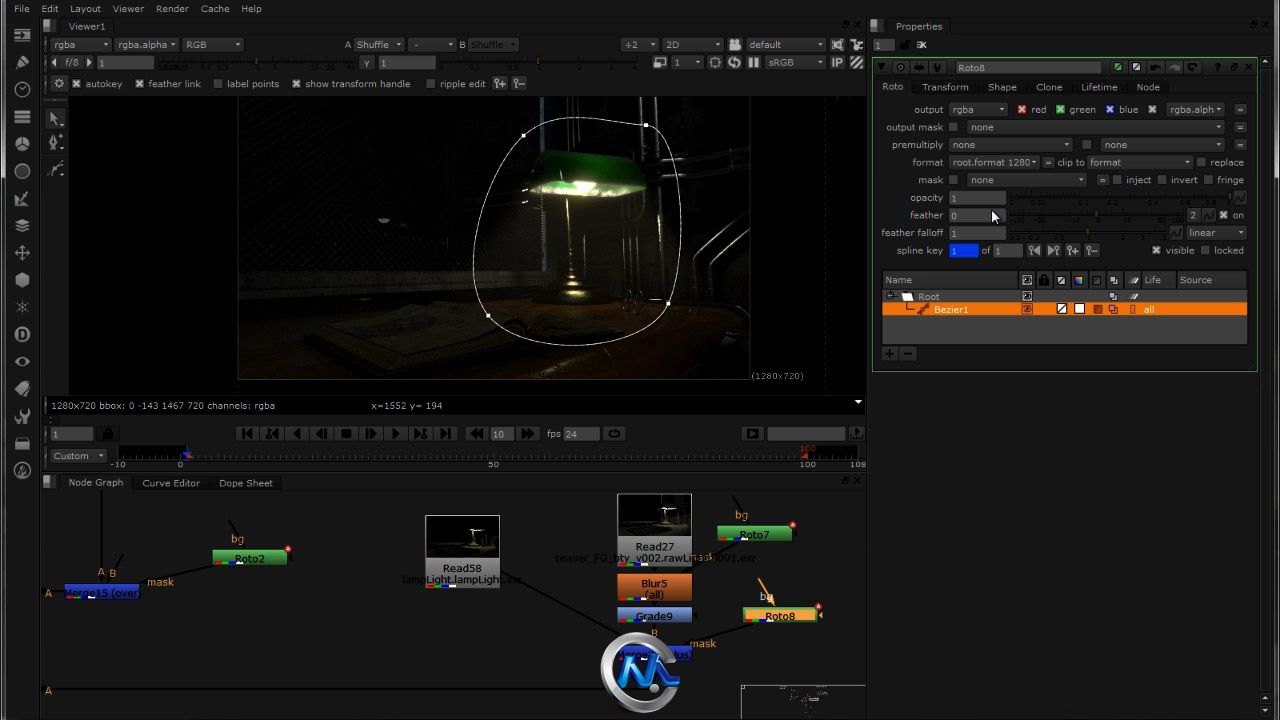Collapse the Root tree item
This screenshot has height=720, width=1280.
pos(890,297)
